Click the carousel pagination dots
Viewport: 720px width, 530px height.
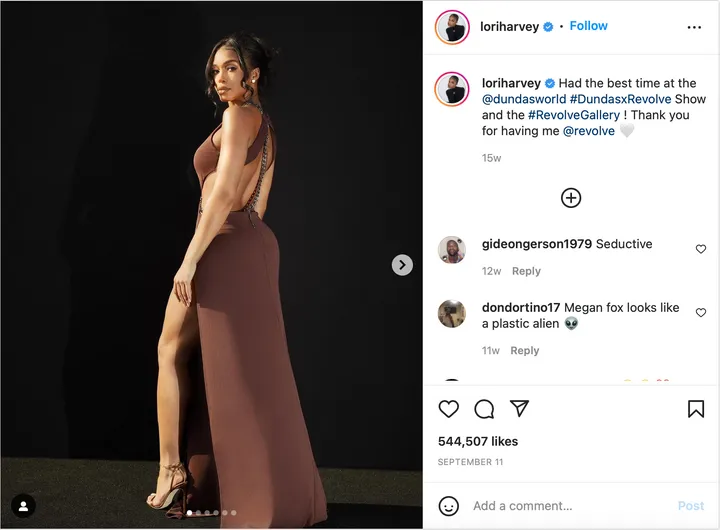(x=211, y=513)
